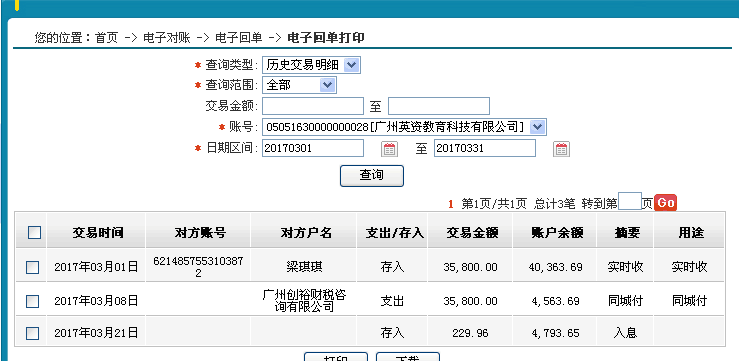This screenshot has height=361, width=739.
Task: Click the 下载 button below table
Action: pyautogui.click(x=408, y=357)
